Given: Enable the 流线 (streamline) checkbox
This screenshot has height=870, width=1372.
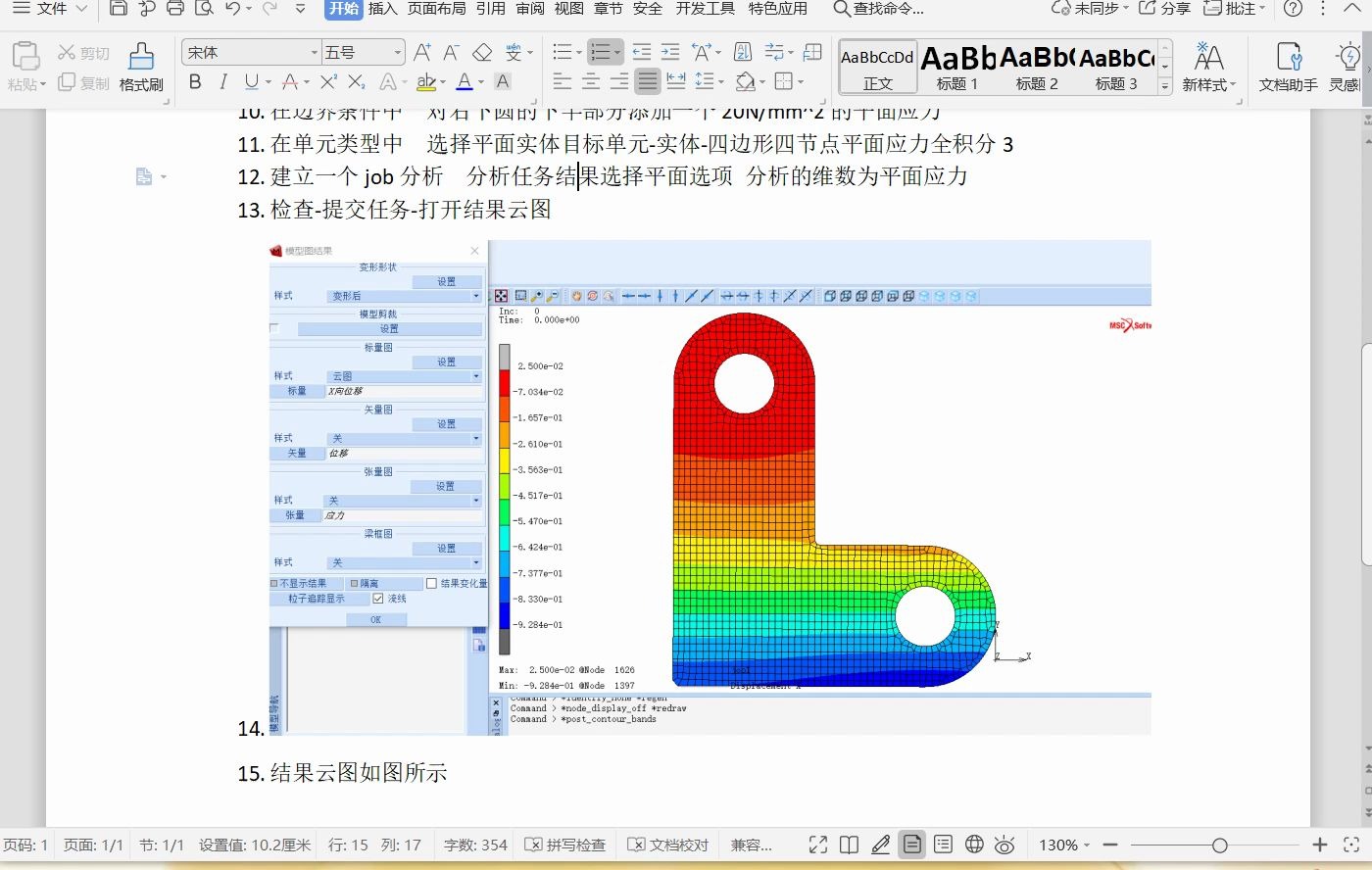Looking at the screenshot, I should [378, 598].
